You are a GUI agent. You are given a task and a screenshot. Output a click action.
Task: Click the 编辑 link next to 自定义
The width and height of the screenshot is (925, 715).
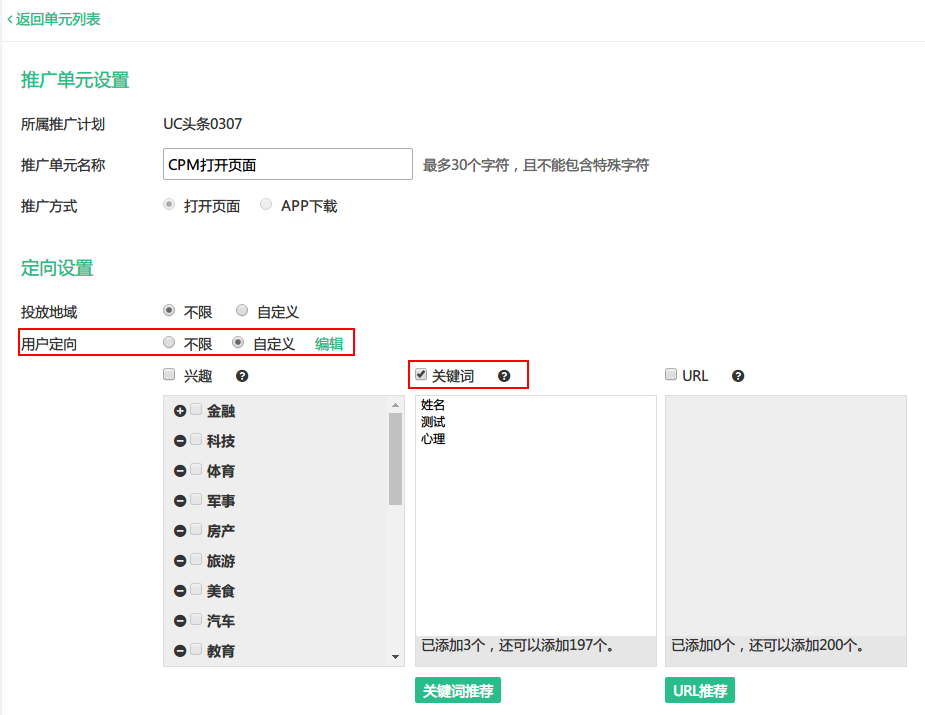tap(330, 342)
